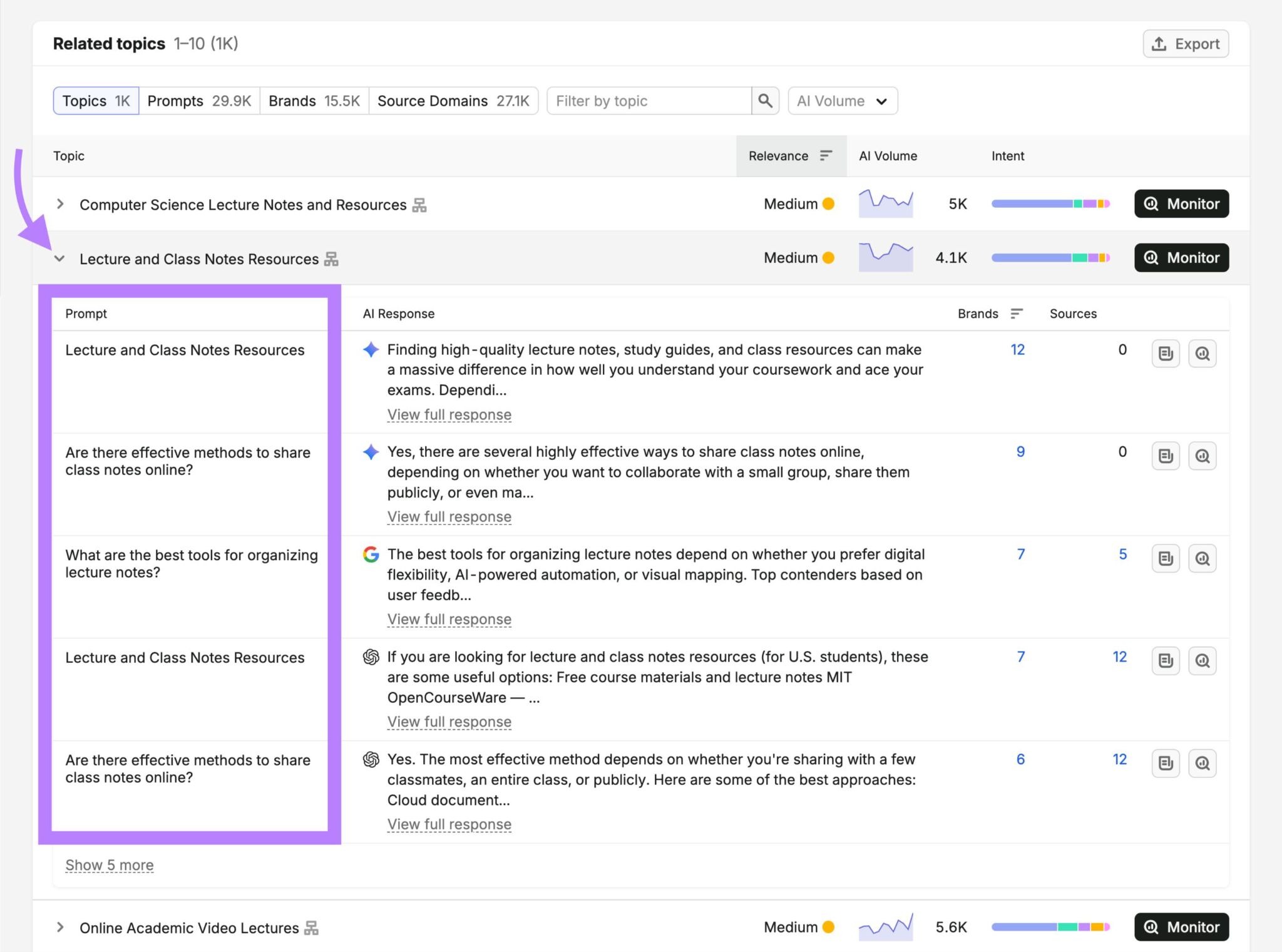This screenshot has height=952, width=1282.
Task: Click Gemini sparkle icon in 'Finding high-quality' response
Action: point(371,350)
